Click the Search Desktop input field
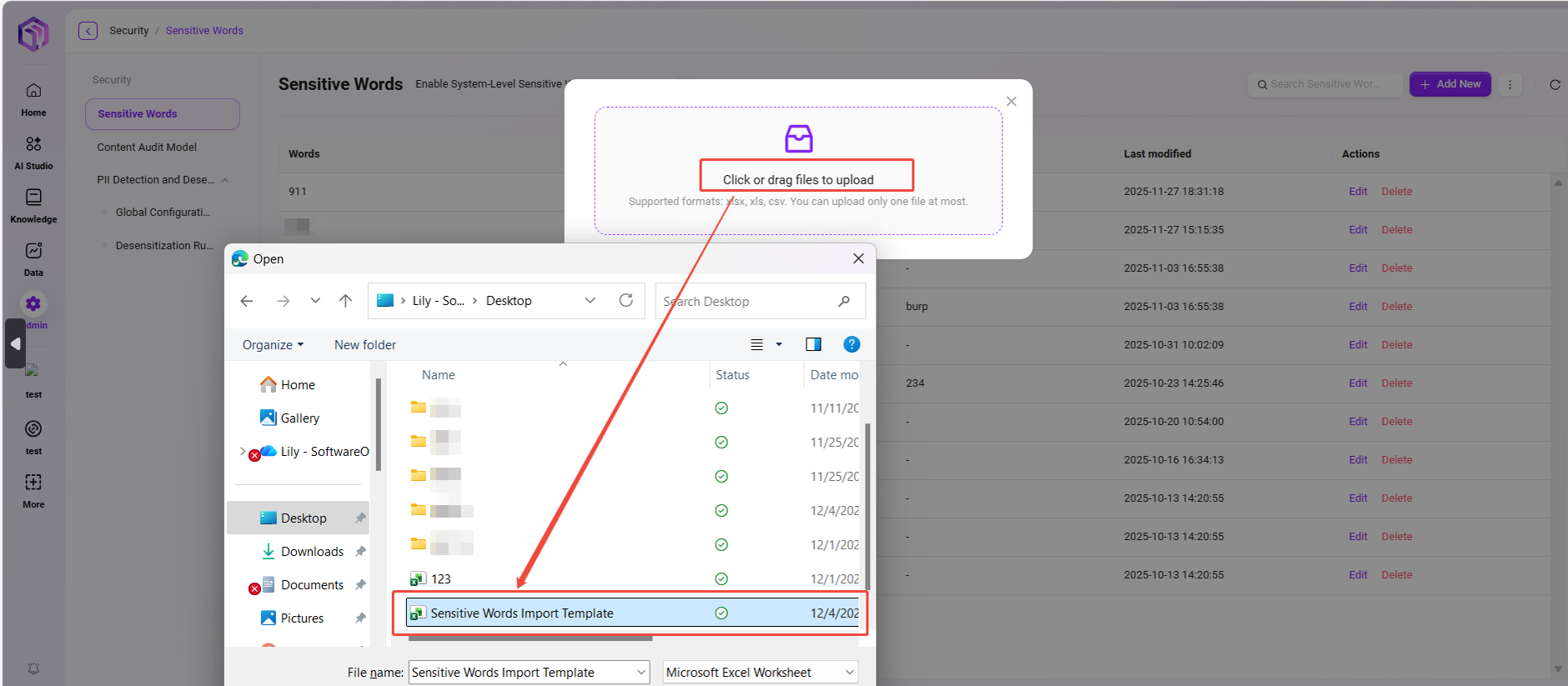Screen dimensions: 1568x686 pos(746,302)
